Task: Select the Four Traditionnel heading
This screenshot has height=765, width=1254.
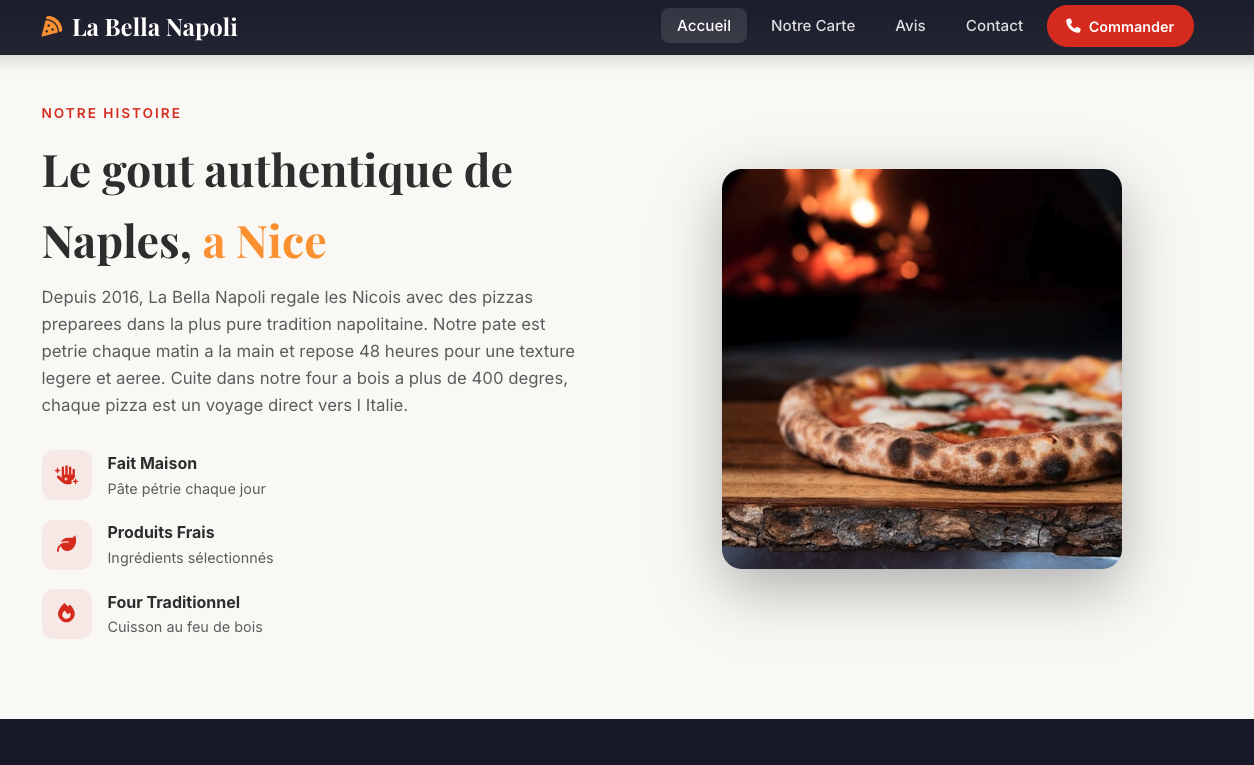Action: pos(174,602)
